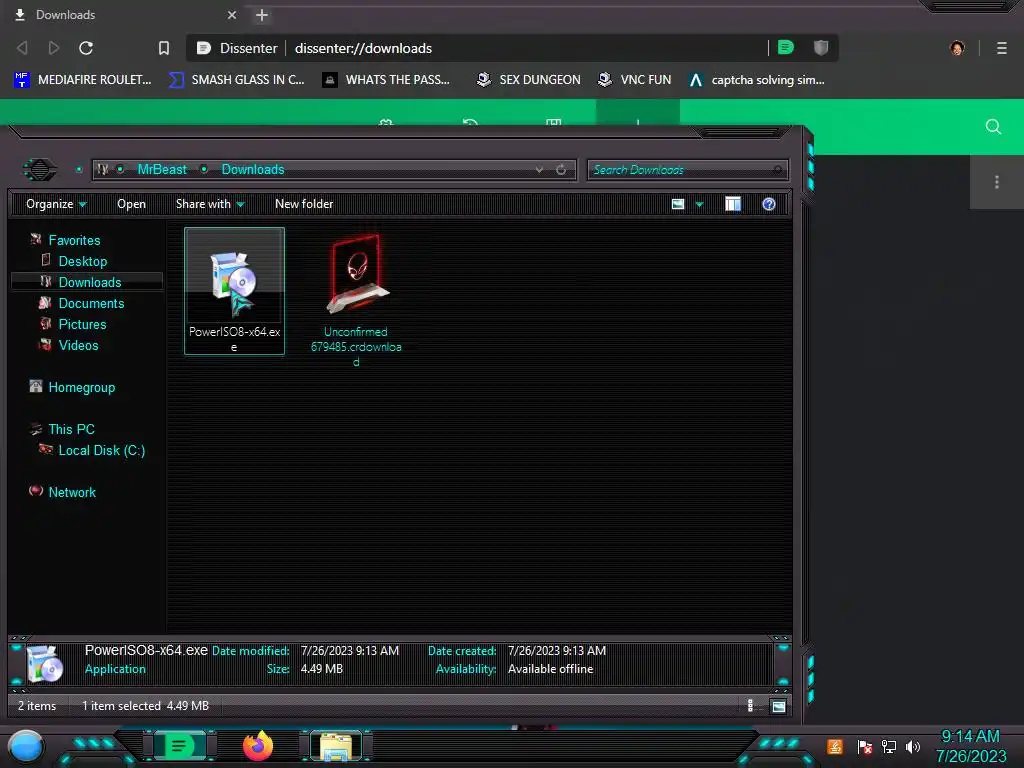Click the Search Downloads field
Viewport: 1024px width, 768px height.
[688, 170]
